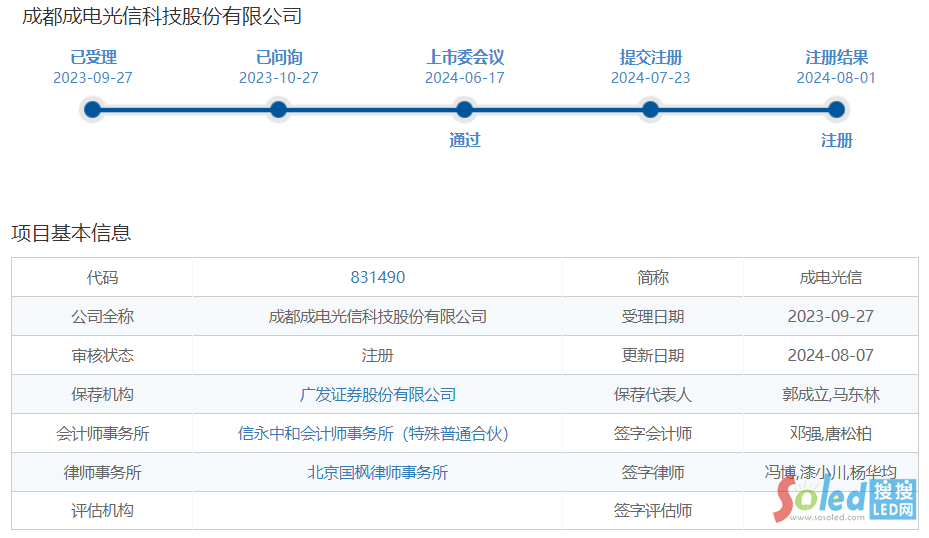The height and width of the screenshot is (538, 929).
Task: Click the 成电光信 short name cell
Action: (831, 278)
